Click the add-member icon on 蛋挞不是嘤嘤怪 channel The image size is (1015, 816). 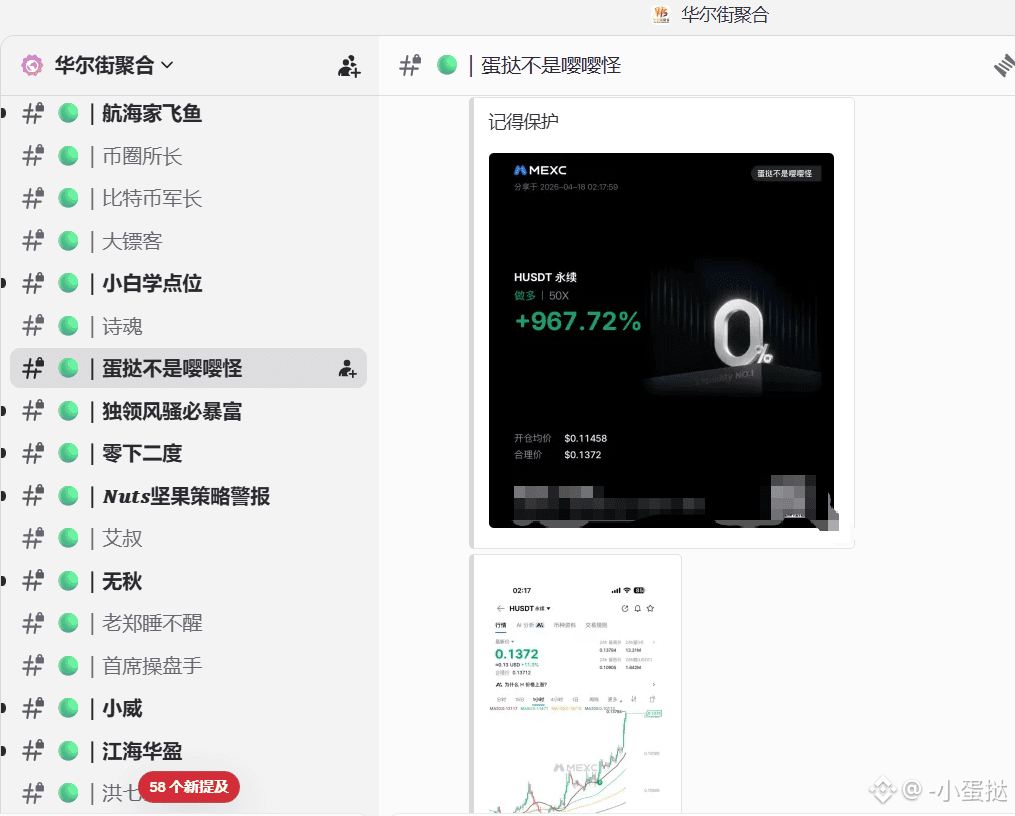coord(348,369)
